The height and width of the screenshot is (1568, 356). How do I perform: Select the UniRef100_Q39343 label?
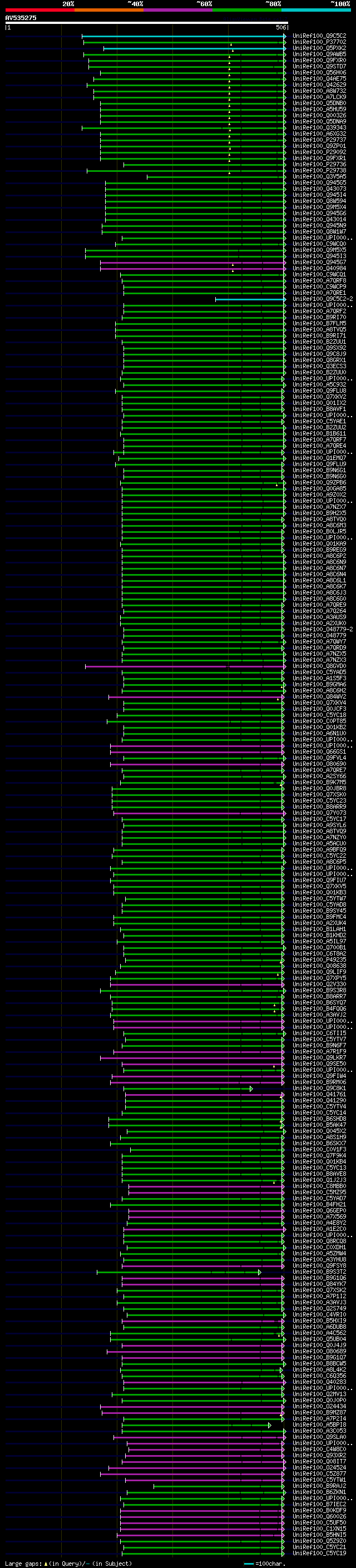(319, 128)
